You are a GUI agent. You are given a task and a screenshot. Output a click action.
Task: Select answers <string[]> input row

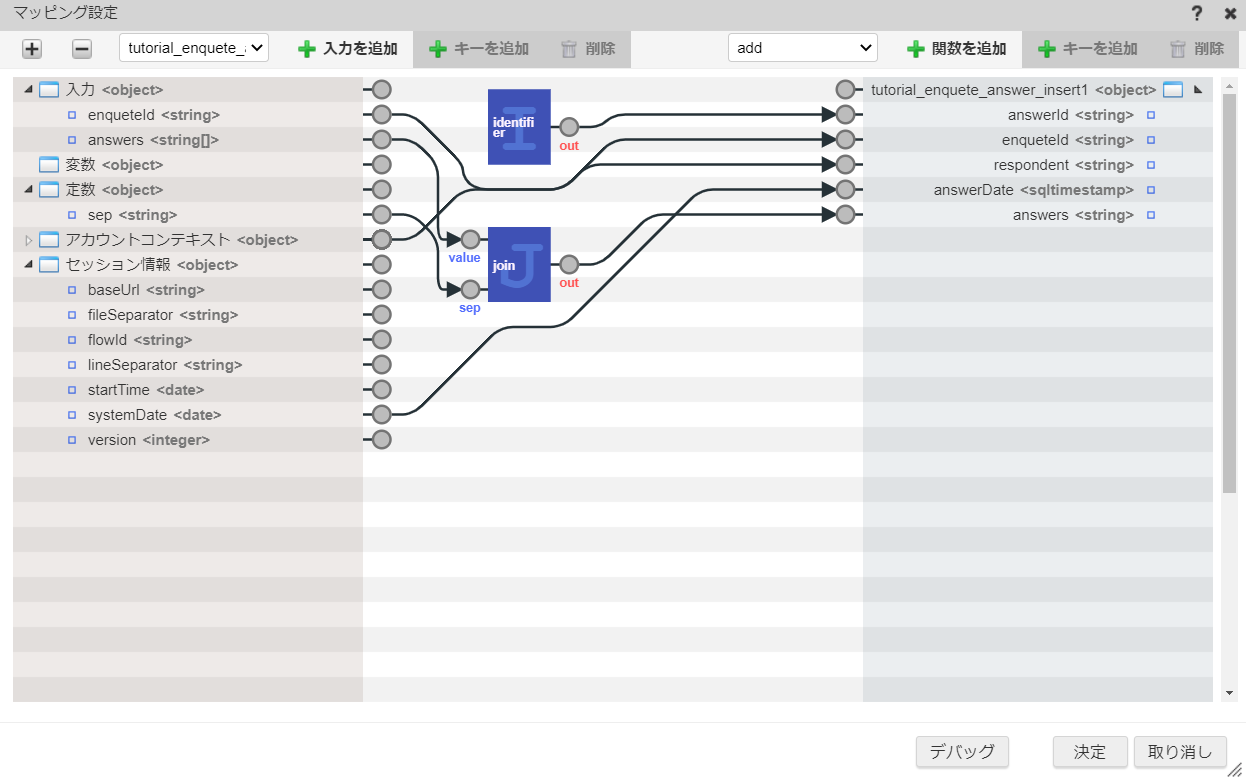click(188, 140)
